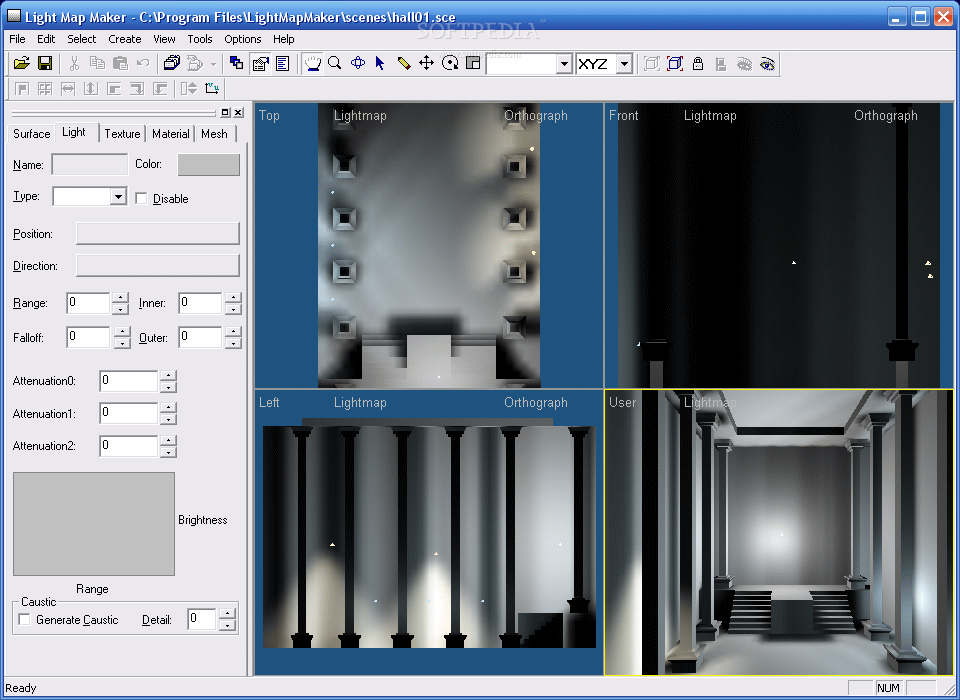Click the padlock lock icon
The image size is (960, 700).
point(698,64)
